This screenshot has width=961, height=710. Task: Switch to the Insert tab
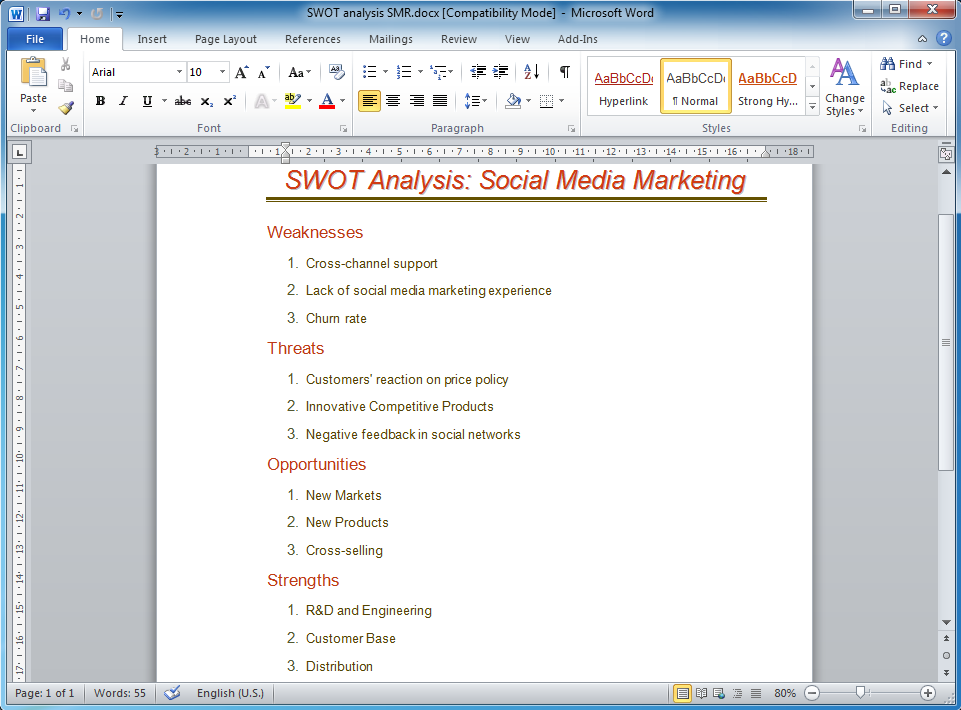152,39
